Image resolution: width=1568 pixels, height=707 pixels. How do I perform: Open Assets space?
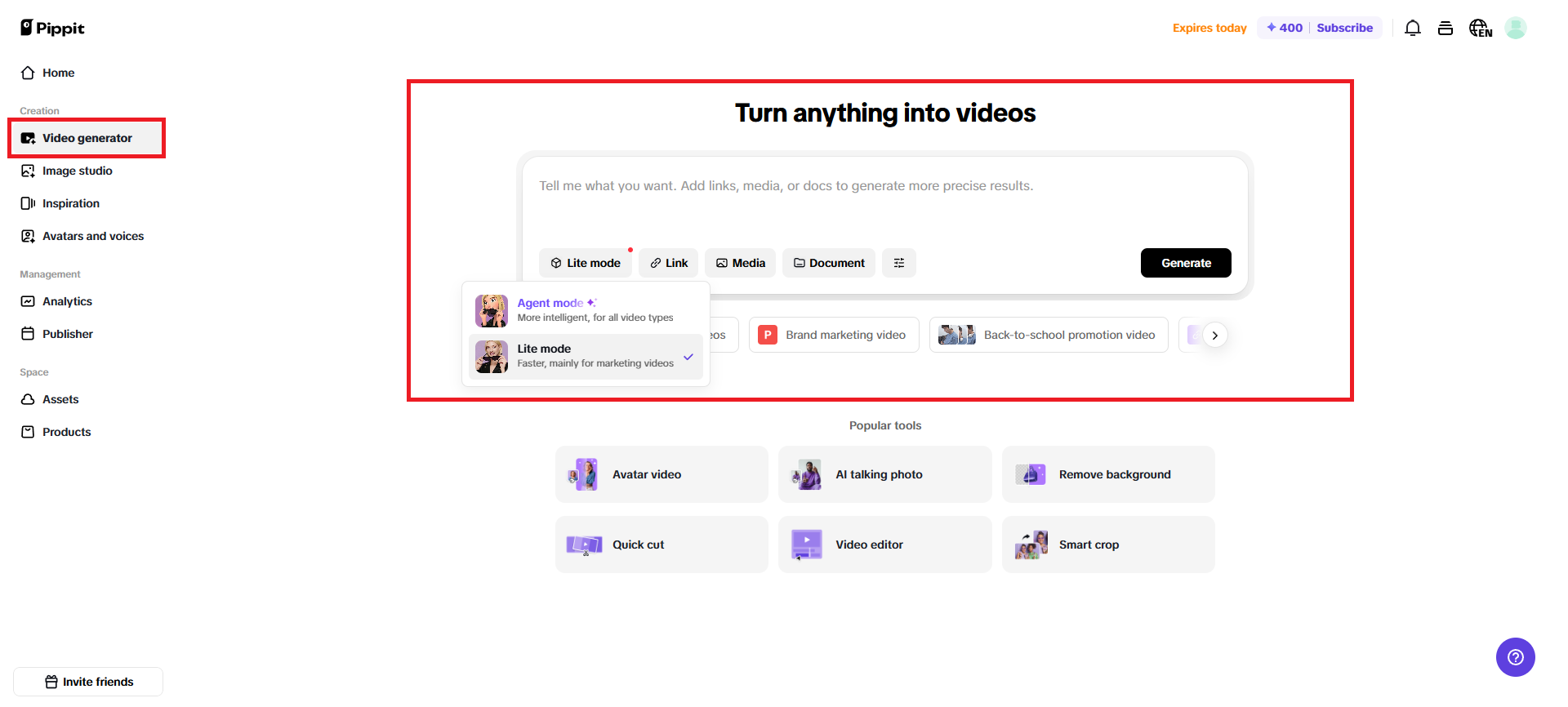coord(88,399)
